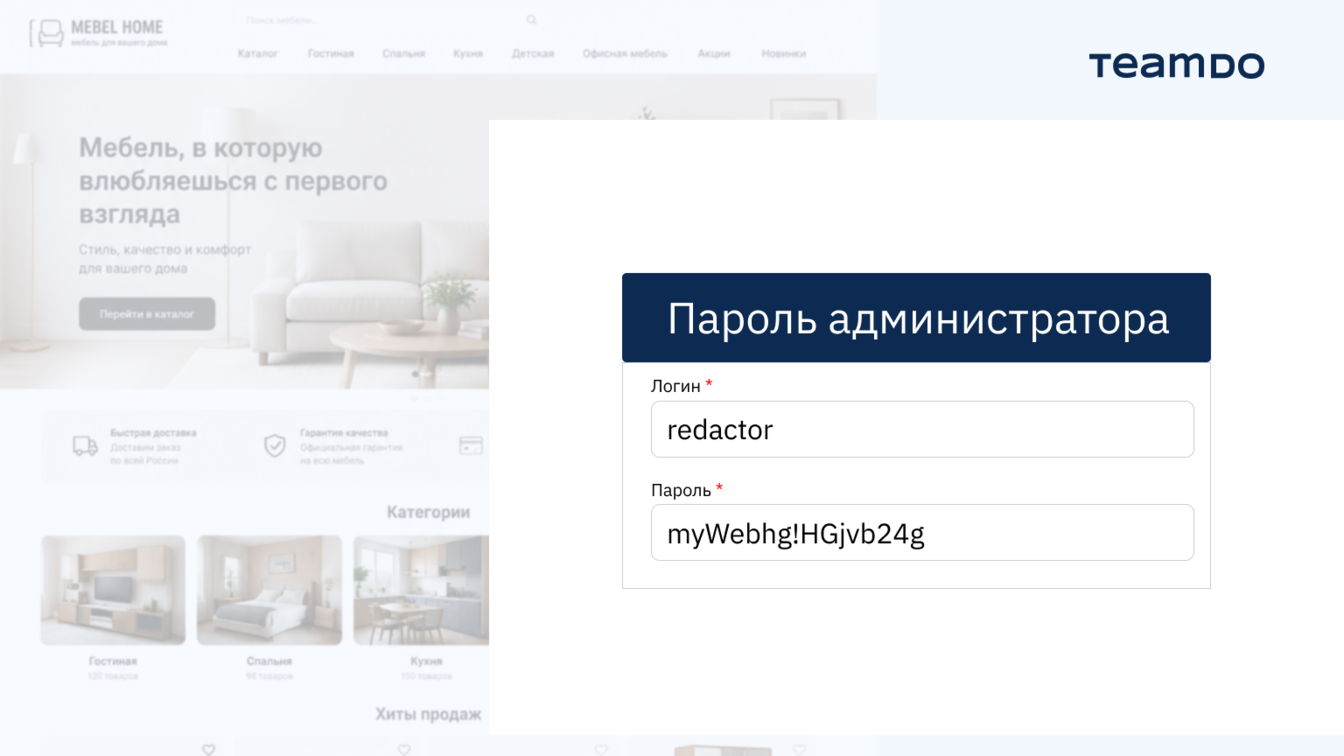1344x756 pixels.
Task: Open the Акции menu item
Action: click(x=714, y=54)
